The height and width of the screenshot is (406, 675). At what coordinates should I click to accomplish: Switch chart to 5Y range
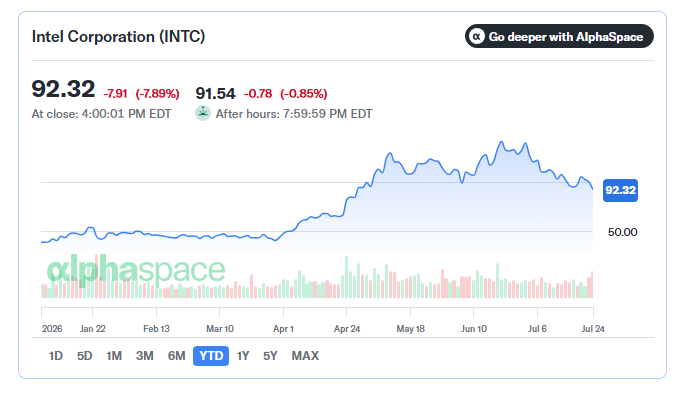tap(270, 356)
